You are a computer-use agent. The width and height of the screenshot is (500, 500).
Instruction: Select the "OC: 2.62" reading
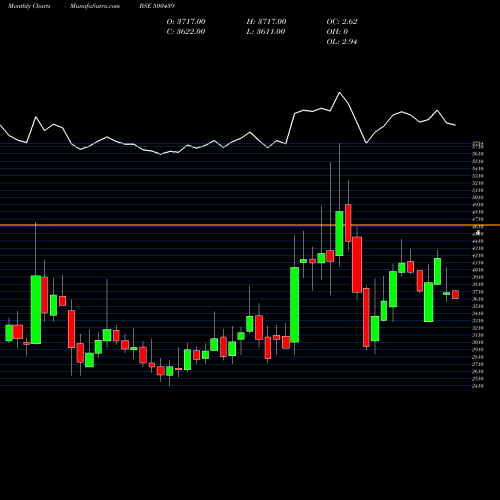[x=342, y=22]
